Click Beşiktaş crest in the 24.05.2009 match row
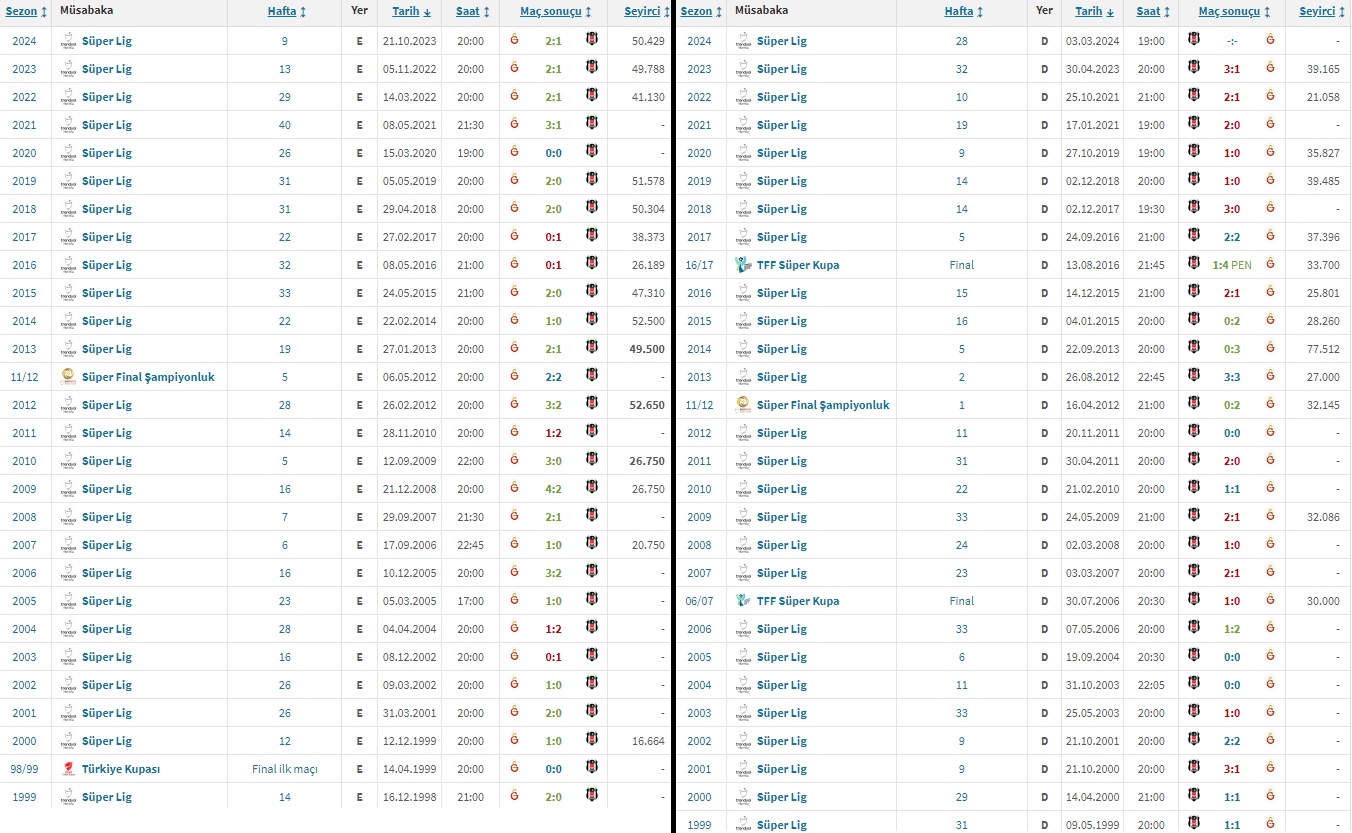This screenshot has width=1352, height=833. coord(1193,516)
